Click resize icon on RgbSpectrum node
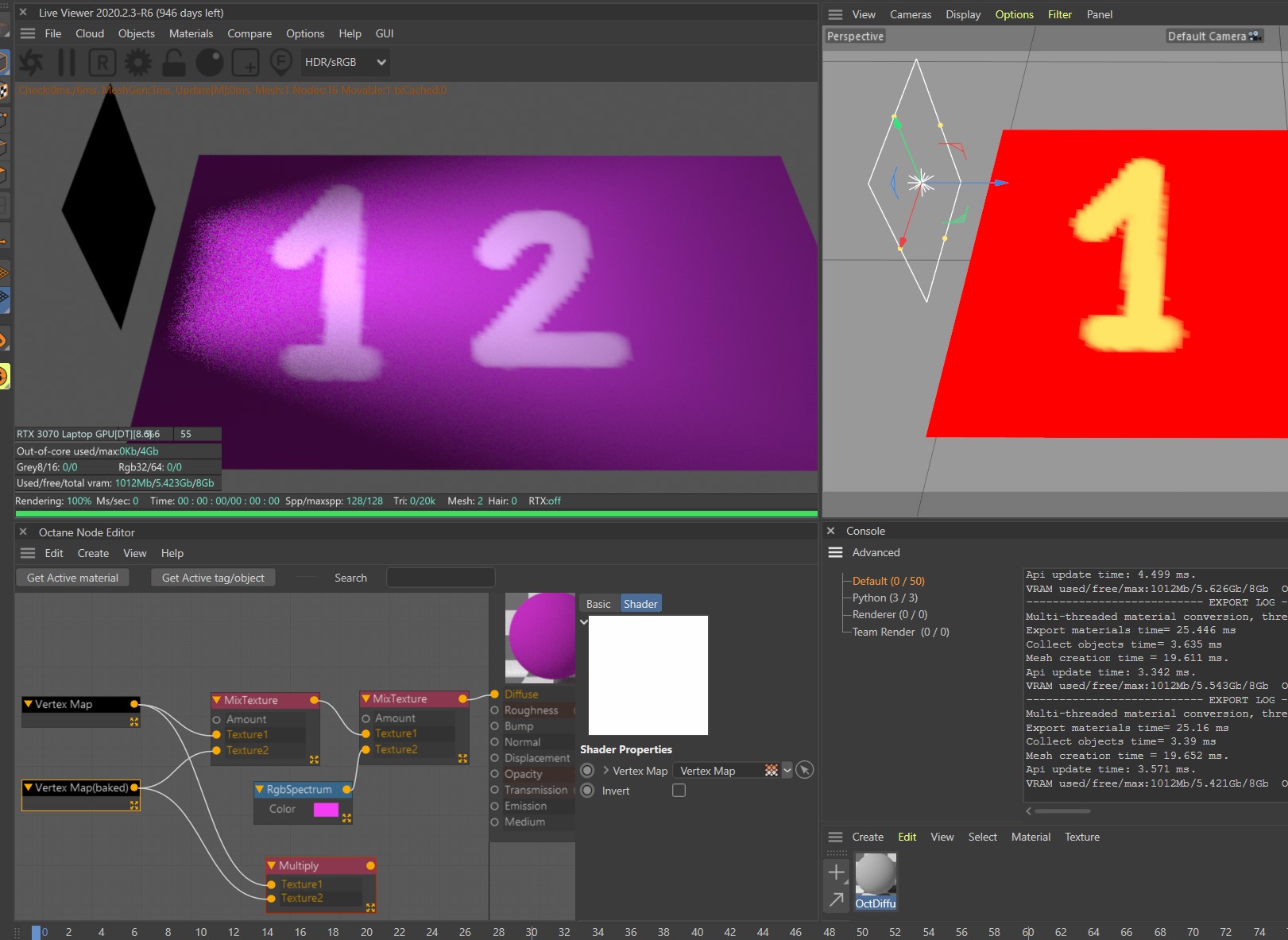This screenshot has width=1288, height=940. (346, 818)
